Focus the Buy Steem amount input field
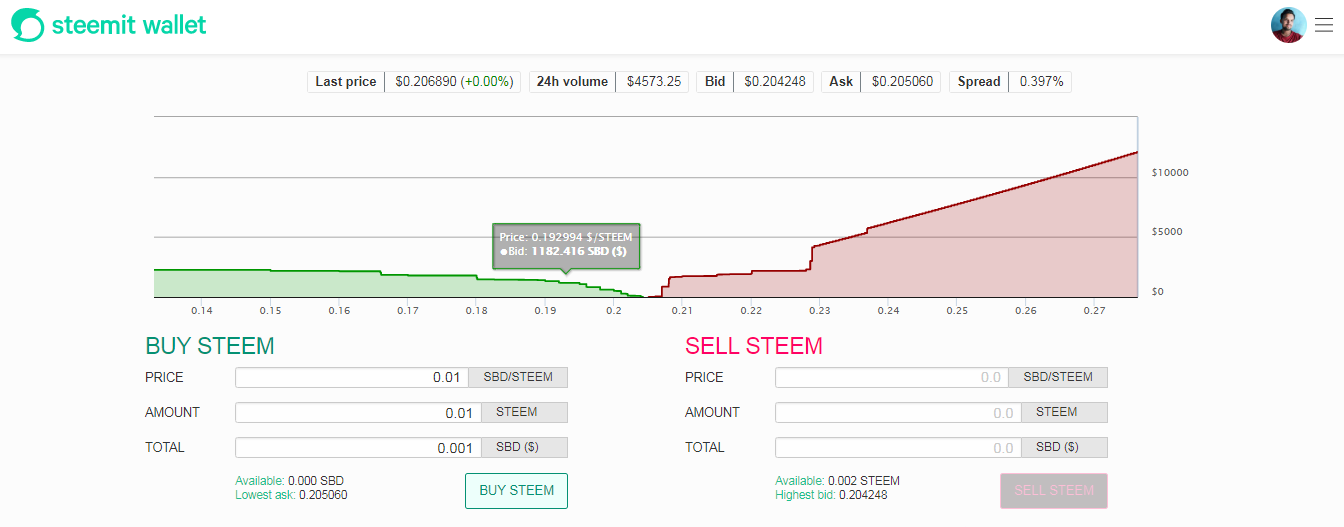 (x=358, y=413)
